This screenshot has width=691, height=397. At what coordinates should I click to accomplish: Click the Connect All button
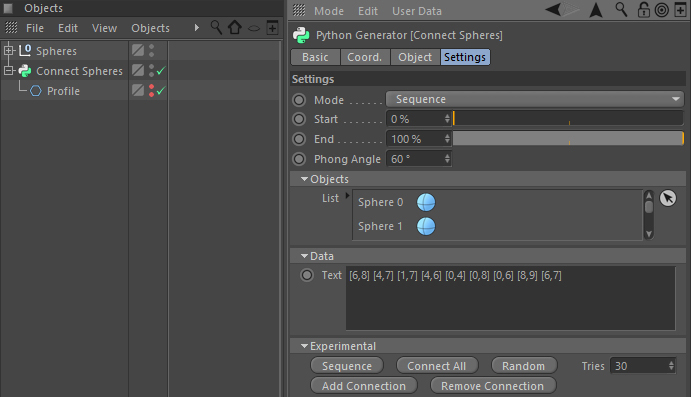tap(437, 366)
